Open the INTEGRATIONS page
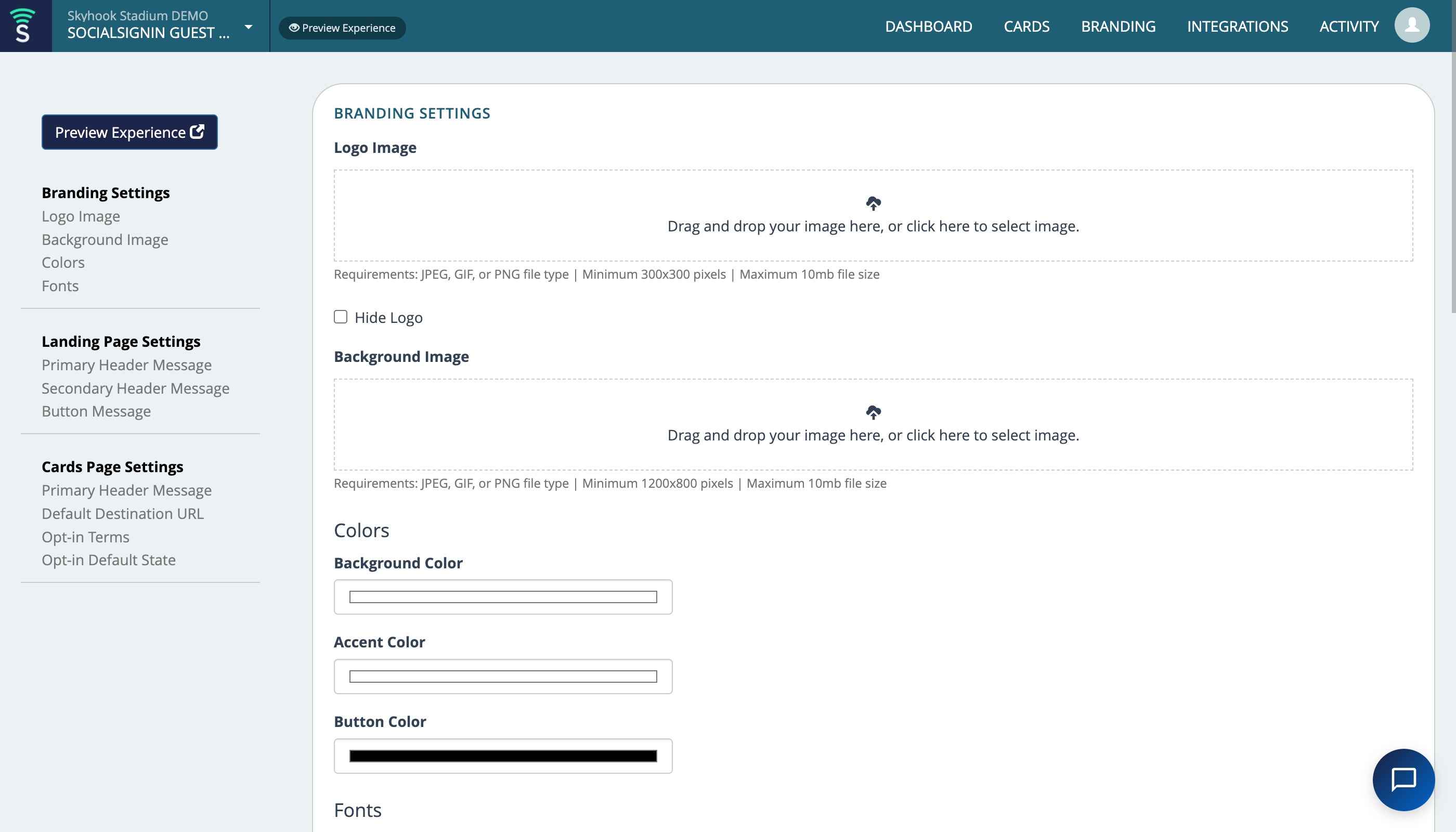Screen dimensions: 1456x832 point(1238,27)
